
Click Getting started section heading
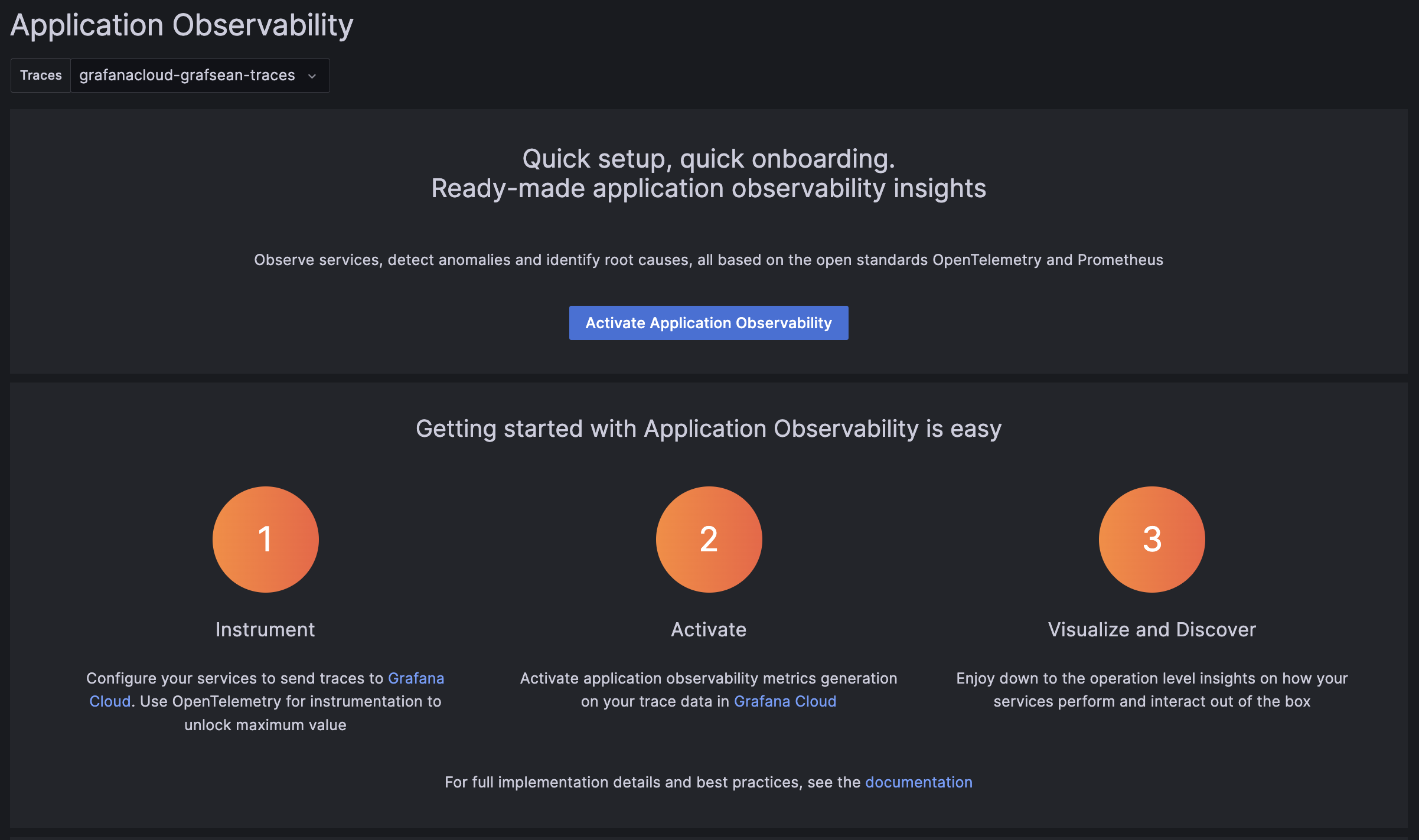point(709,429)
